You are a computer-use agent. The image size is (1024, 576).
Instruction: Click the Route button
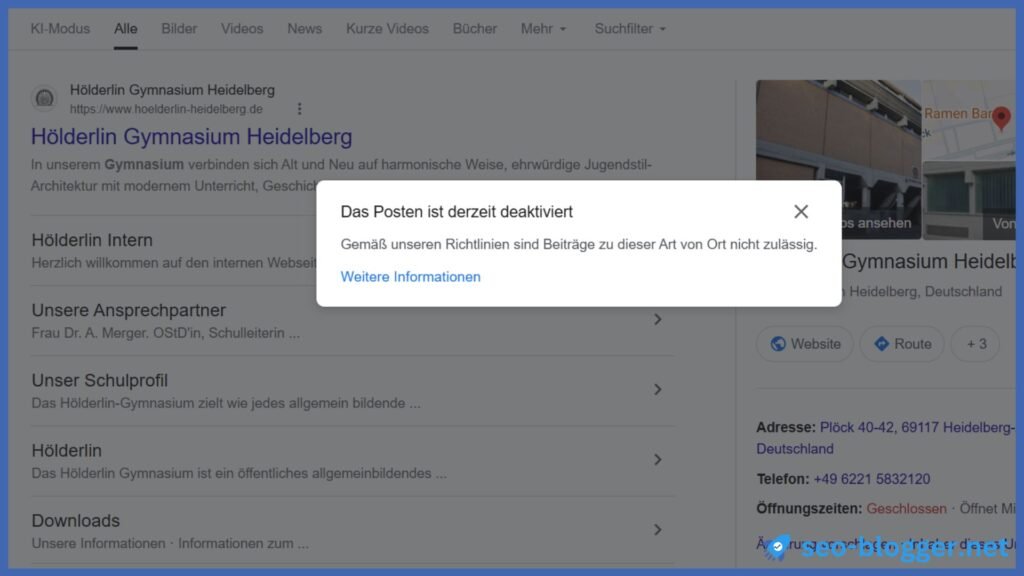coord(902,344)
